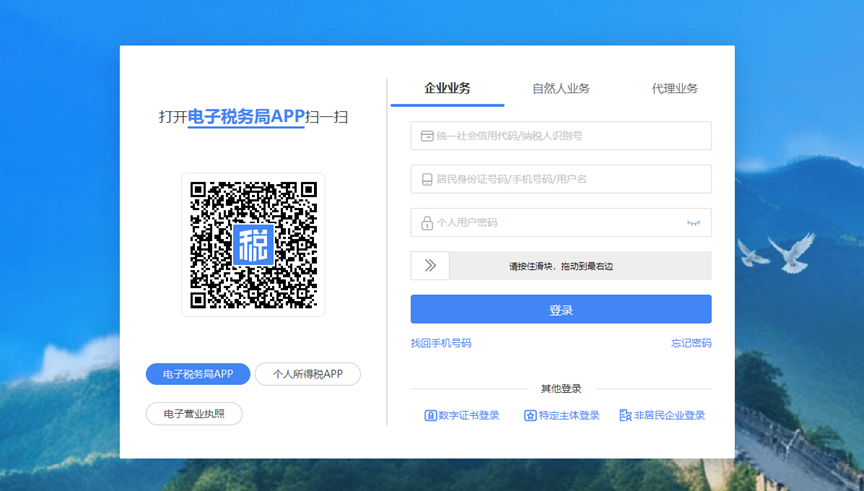Click the 非居民企业登录 icon

(625, 416)
